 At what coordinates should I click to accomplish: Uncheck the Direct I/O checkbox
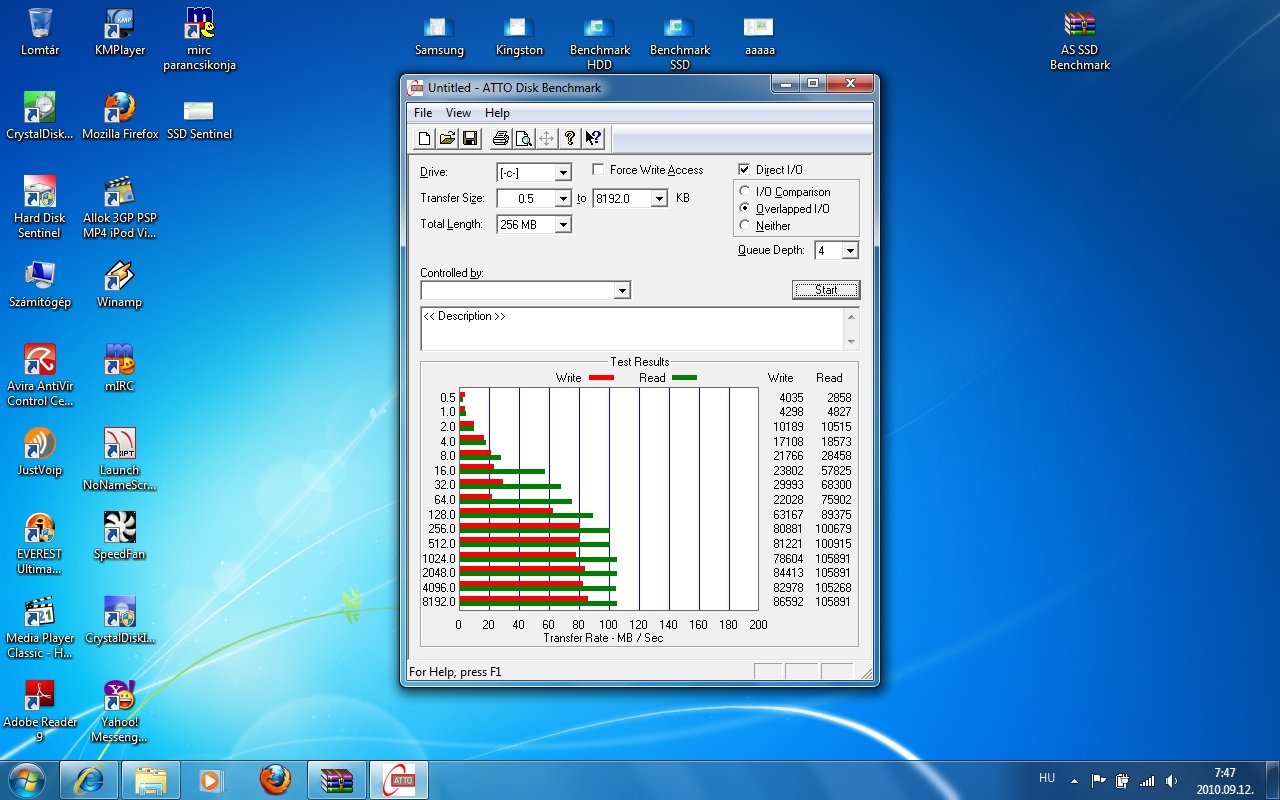pyautogui.click(x=744, y=170)
